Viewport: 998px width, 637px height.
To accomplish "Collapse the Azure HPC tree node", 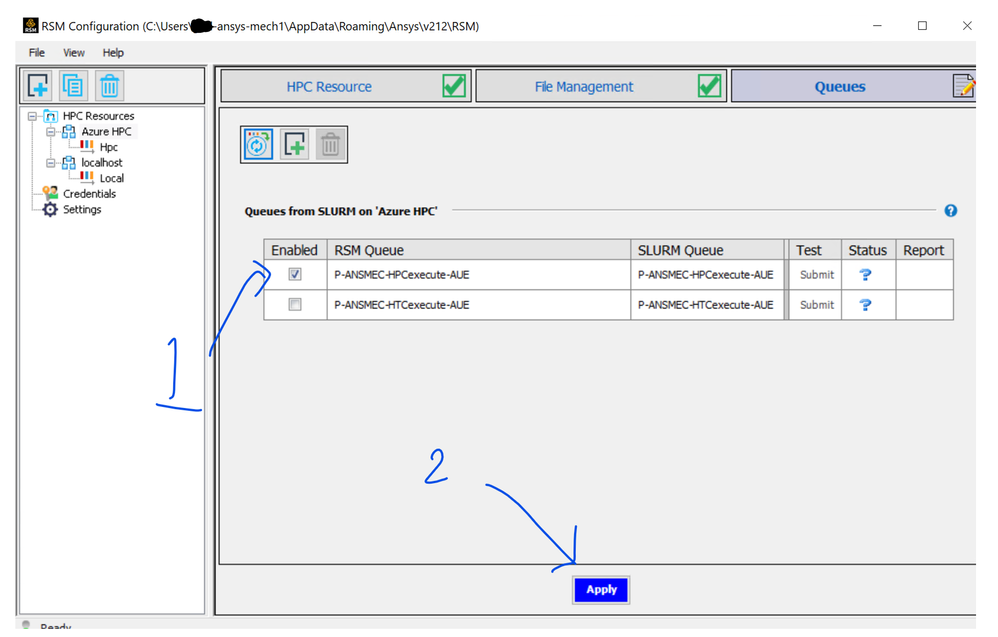I will tap(50, 132).
